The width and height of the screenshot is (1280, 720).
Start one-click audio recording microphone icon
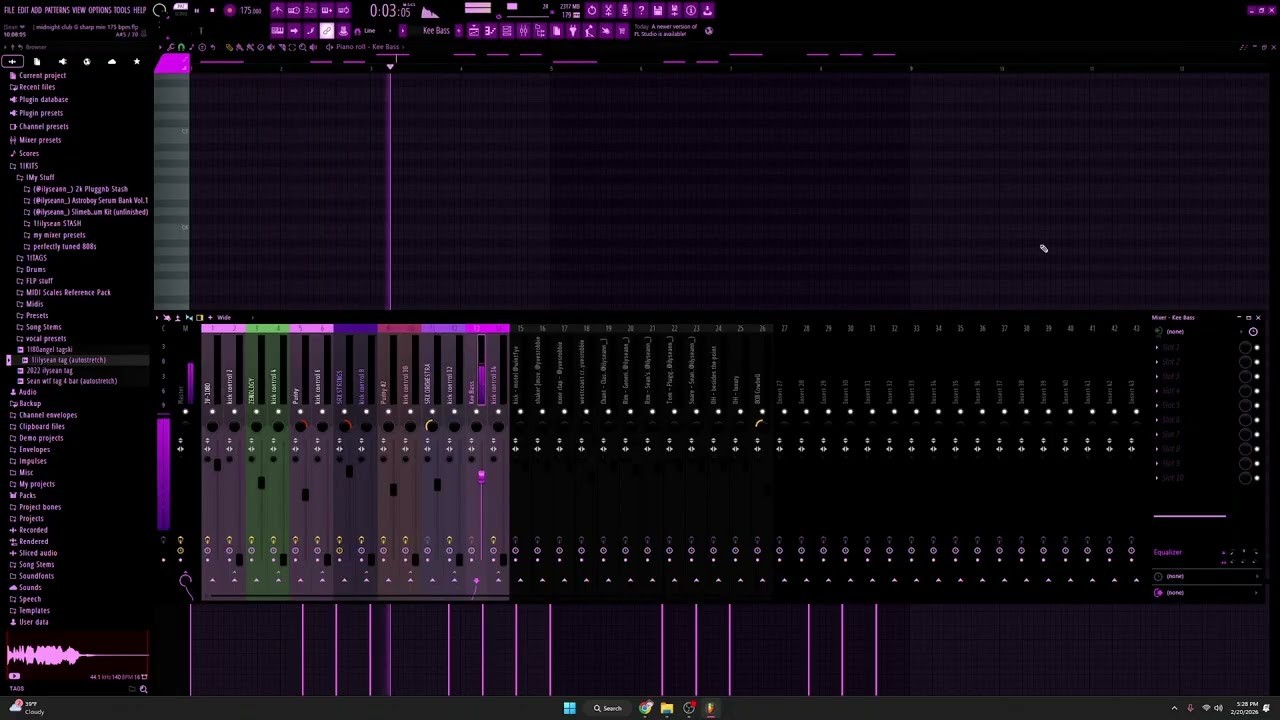tap(624, 11)
